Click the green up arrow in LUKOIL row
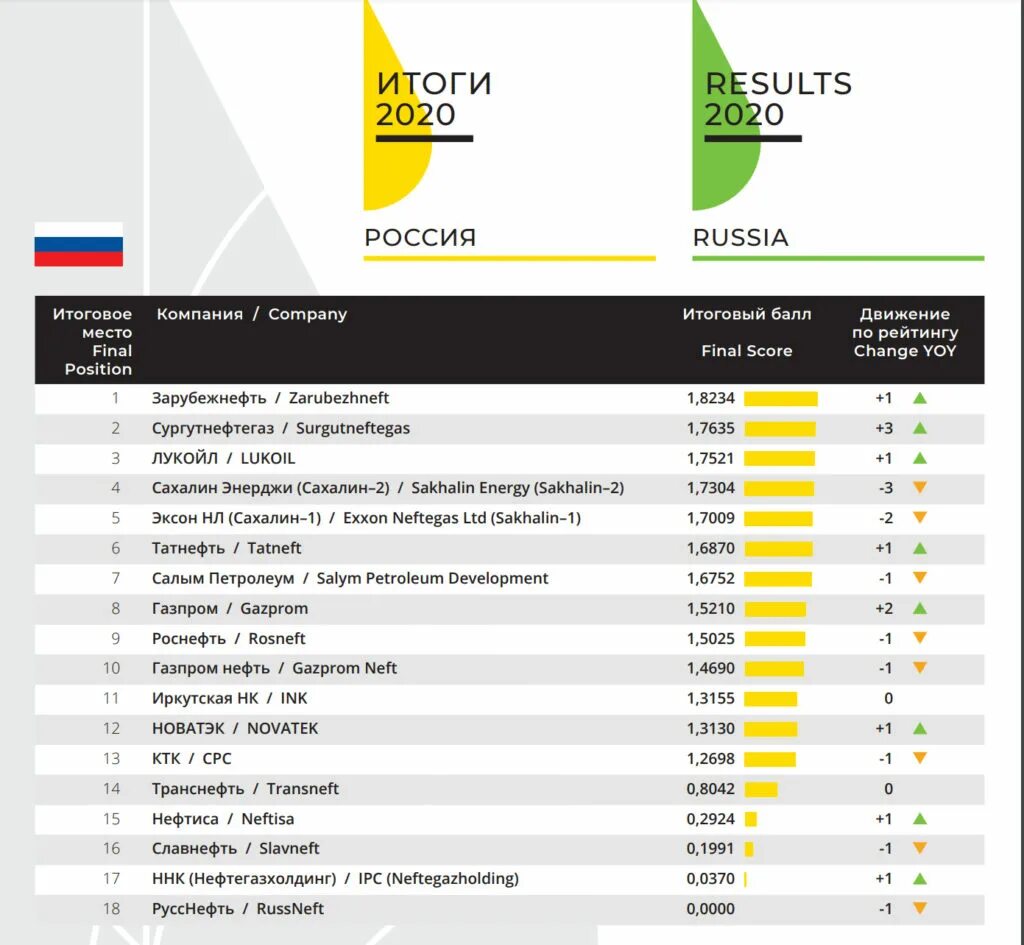The width and height of the screenshot is (1024, 945). point(920,458)
